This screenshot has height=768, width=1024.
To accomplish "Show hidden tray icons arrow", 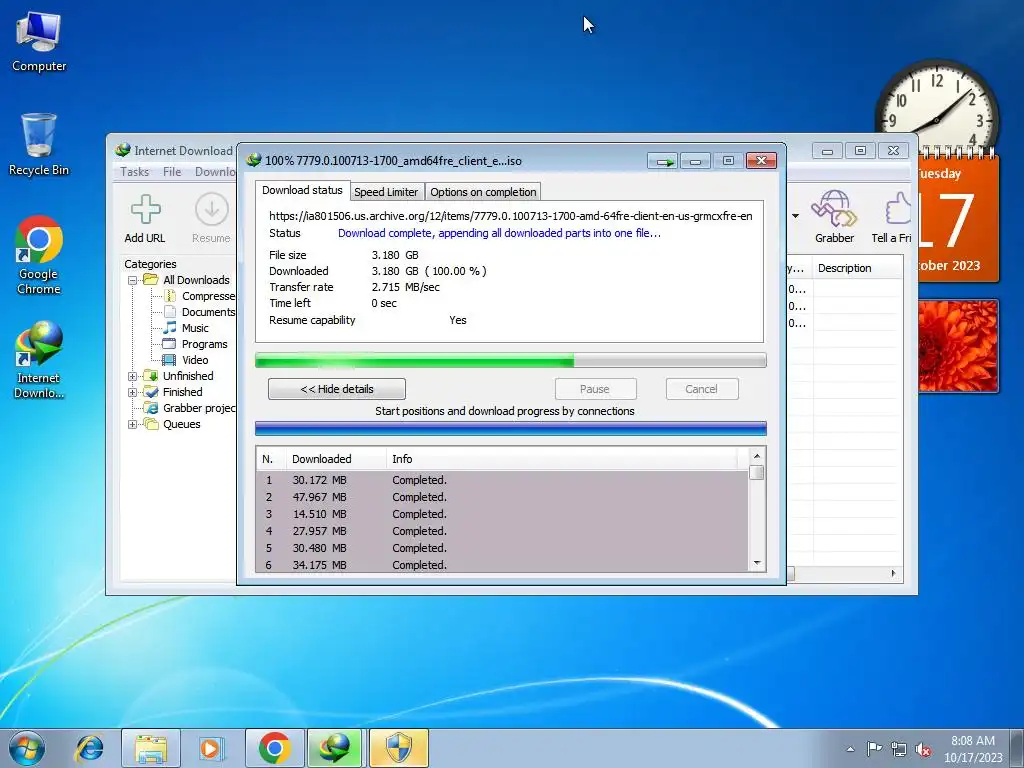I will 850,750.
